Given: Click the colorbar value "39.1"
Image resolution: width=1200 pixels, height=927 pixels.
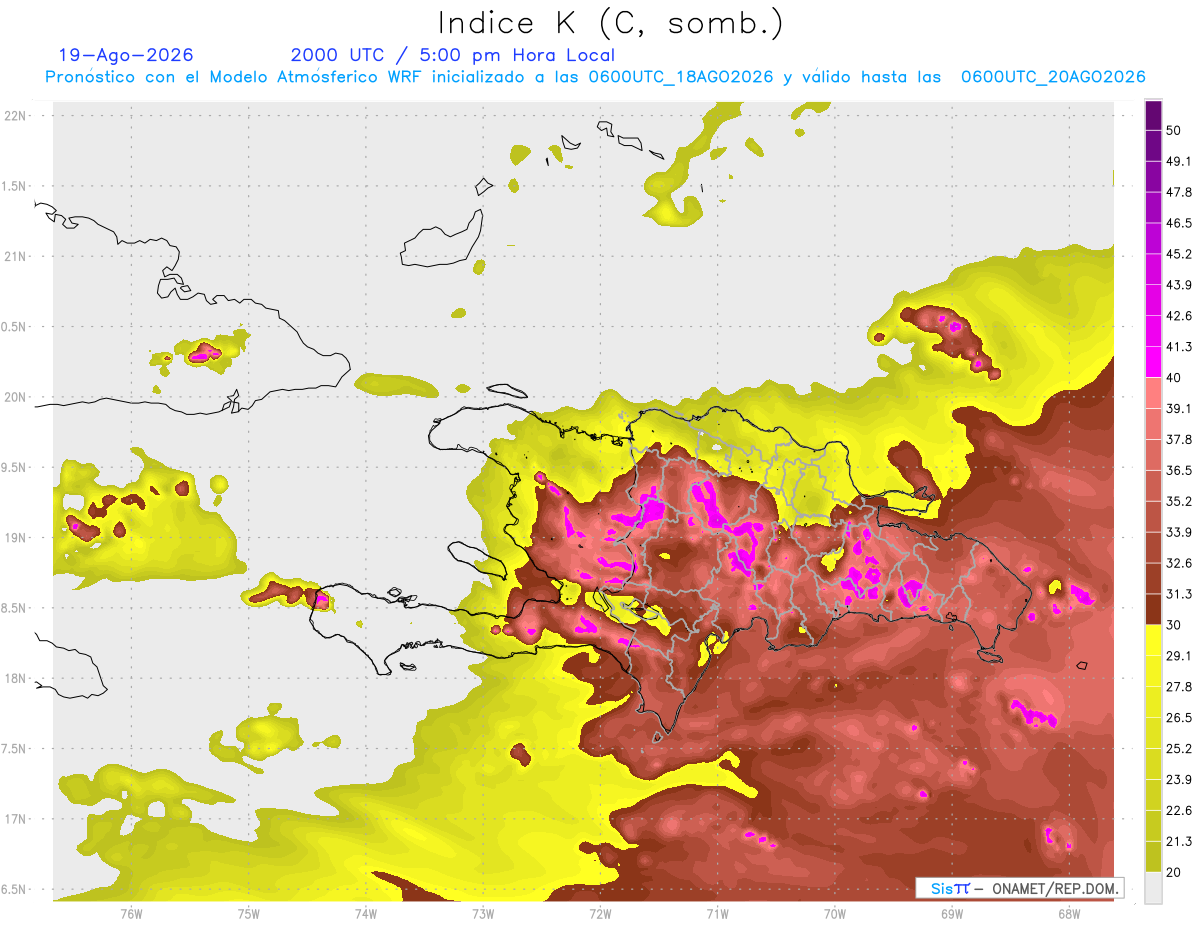Looking at the screenshot, I should click(x=1179, y=408).
